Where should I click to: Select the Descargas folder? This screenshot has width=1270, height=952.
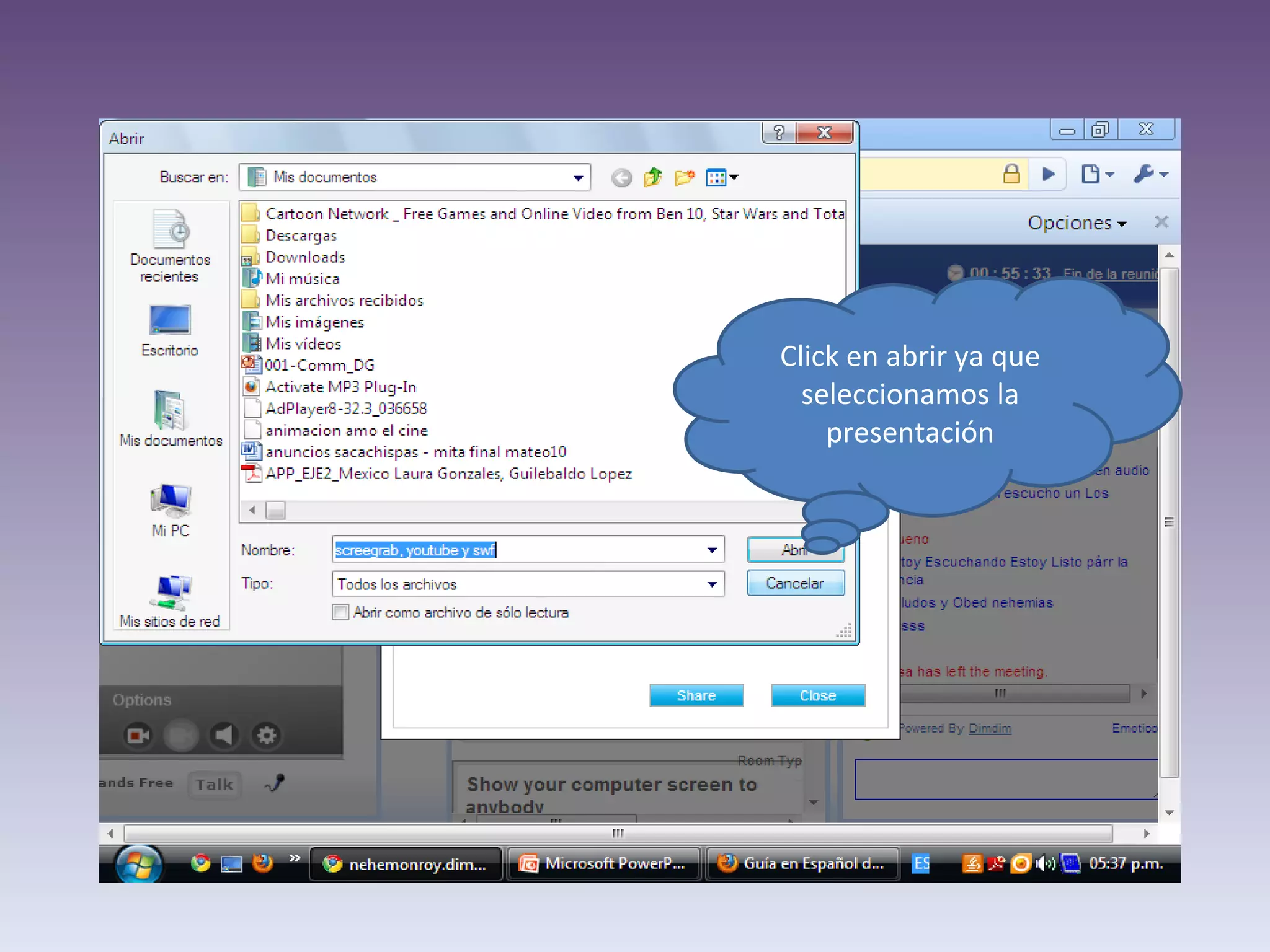click(x=290, y=236)
